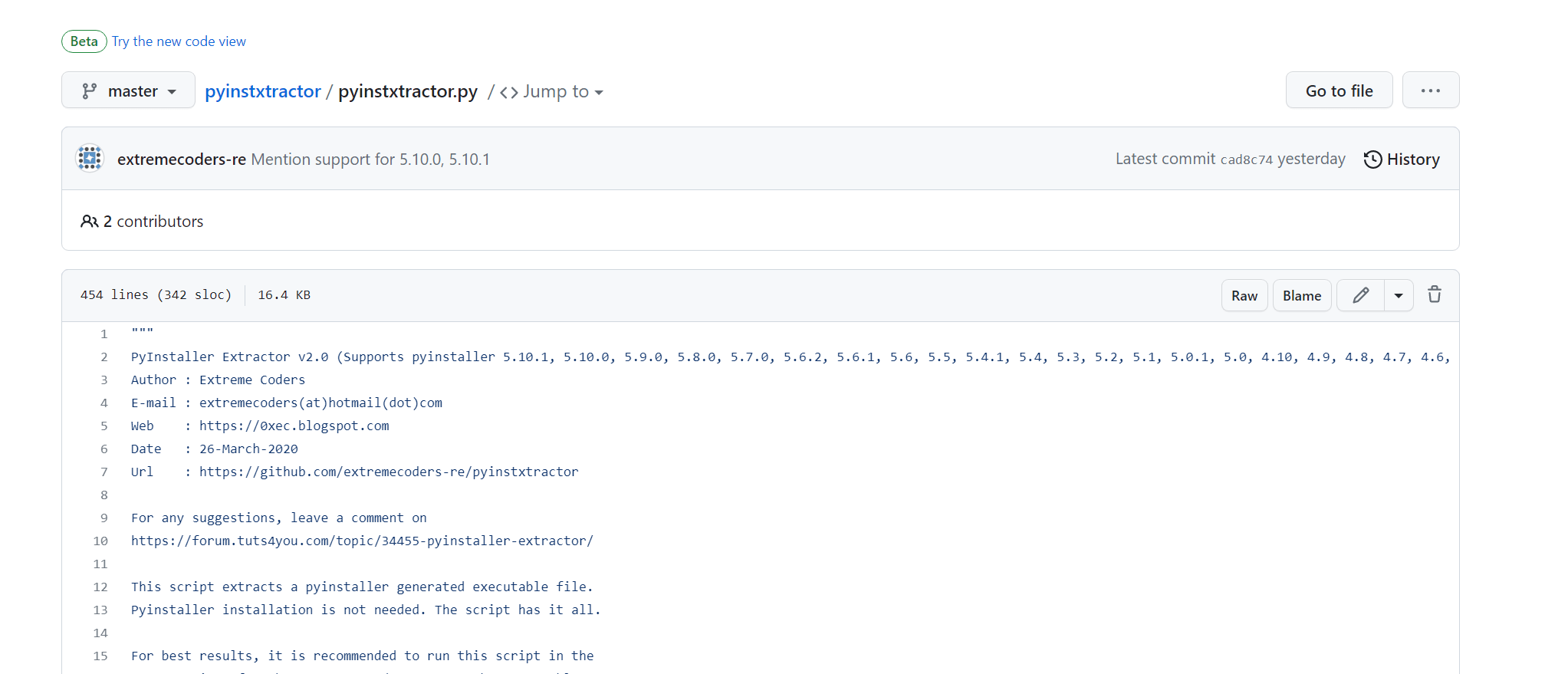Screen dimensions: 1568x674
Task: Select line number 12 in the gutter
Action: point(100,587)
